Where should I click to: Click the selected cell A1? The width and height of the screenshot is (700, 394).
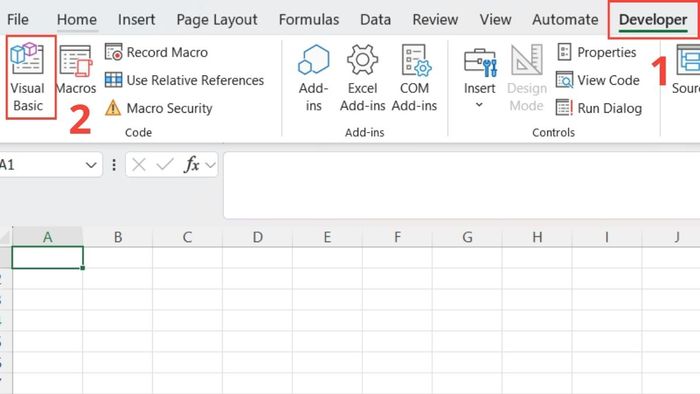tap(47, 257)
